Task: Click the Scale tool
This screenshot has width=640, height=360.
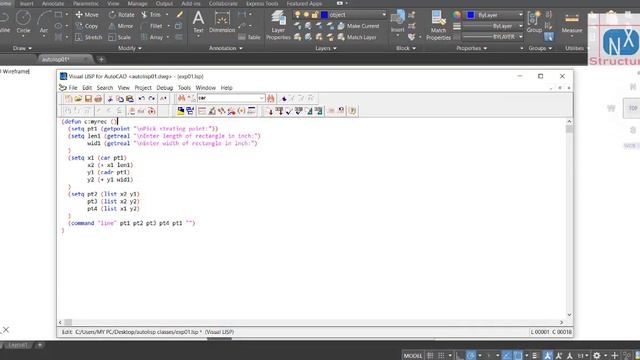Action: click(x=120, y=37)
